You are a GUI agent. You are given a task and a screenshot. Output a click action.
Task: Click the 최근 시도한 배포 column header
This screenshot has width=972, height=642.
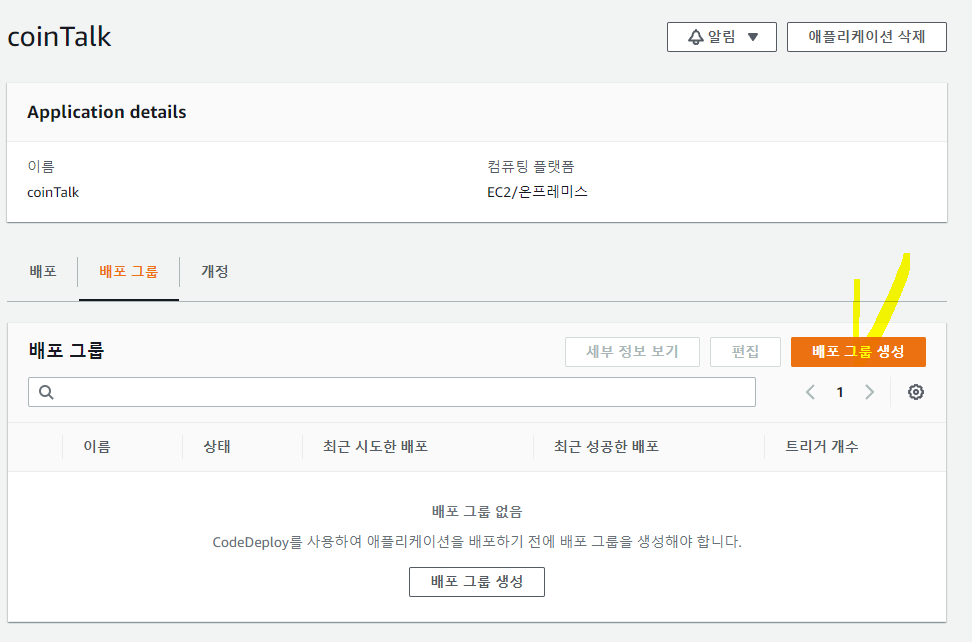point(376,447)
